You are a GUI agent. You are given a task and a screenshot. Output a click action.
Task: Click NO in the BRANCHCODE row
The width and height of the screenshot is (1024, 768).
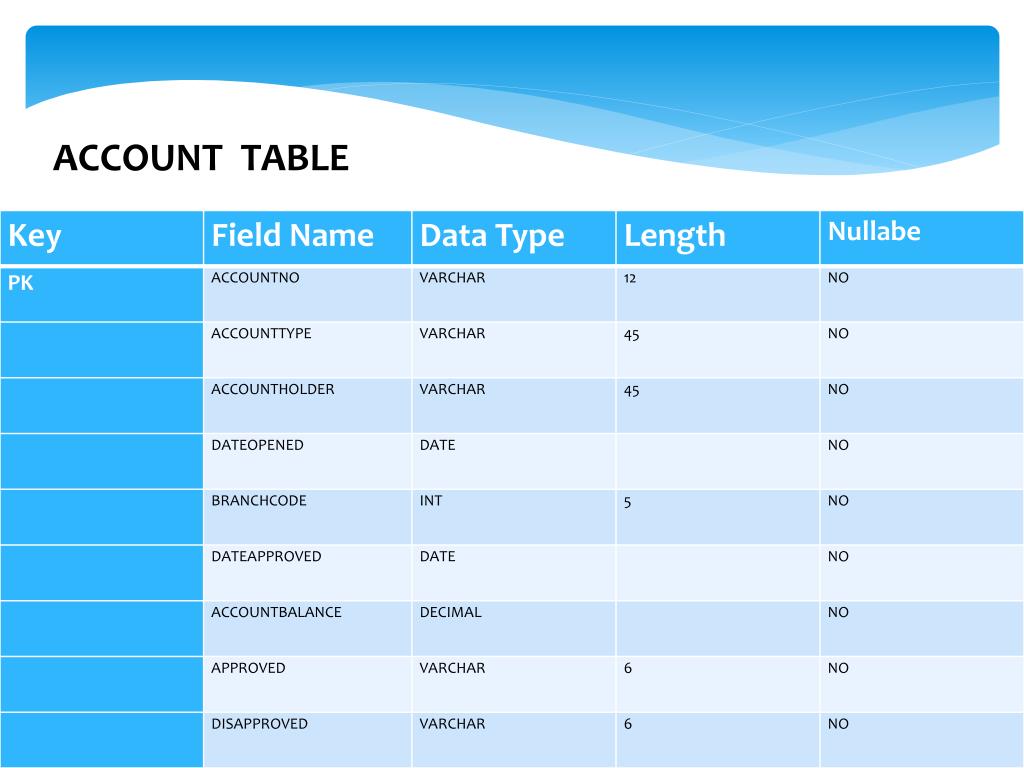tap(838, 501)
